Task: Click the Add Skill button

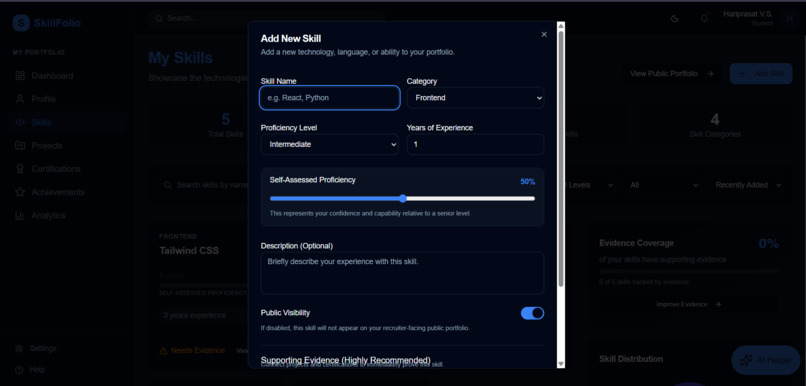Action: coord(761,73)
